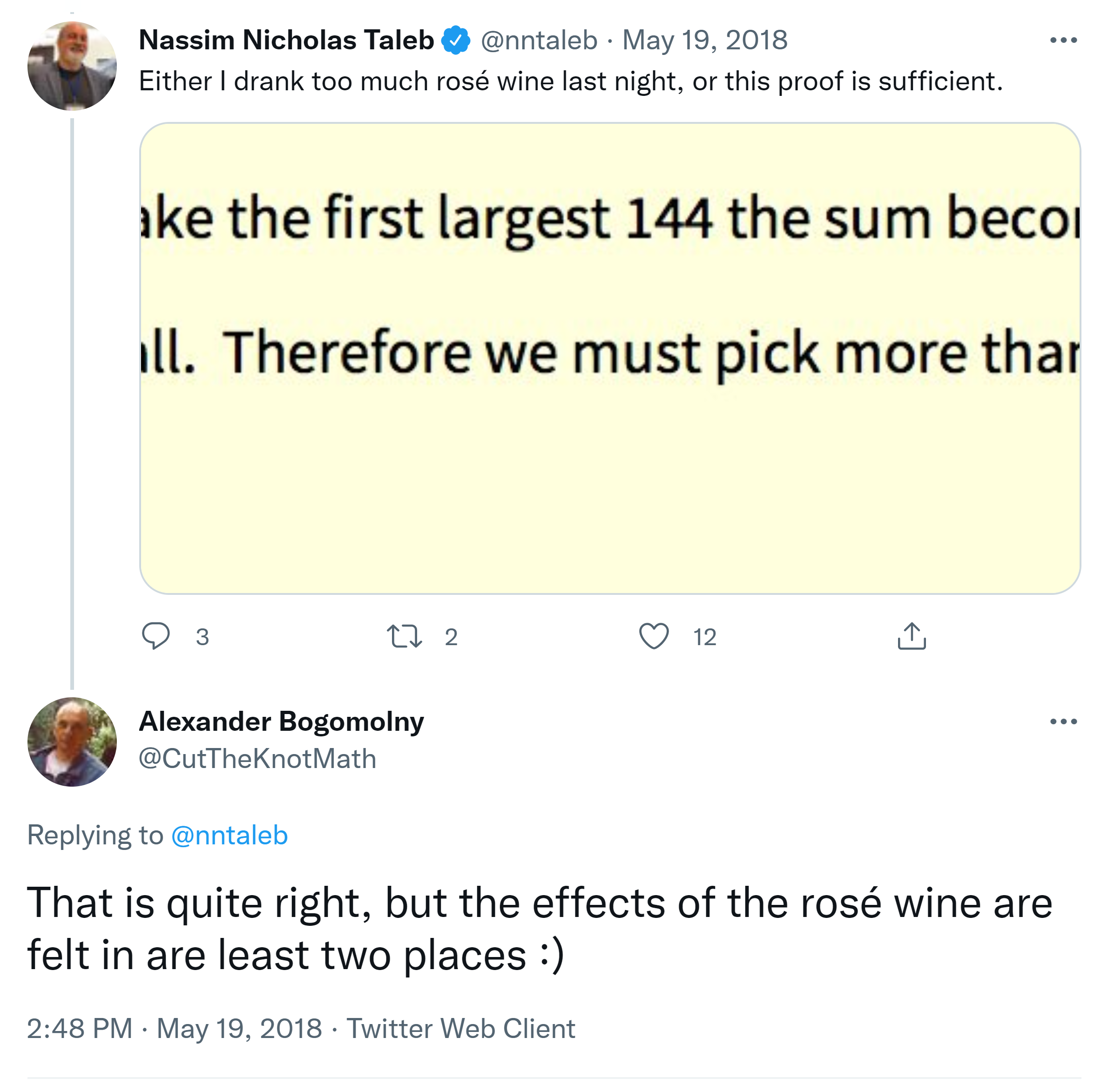
Task: Open the yellow proof image attachment
Action: 610,358
